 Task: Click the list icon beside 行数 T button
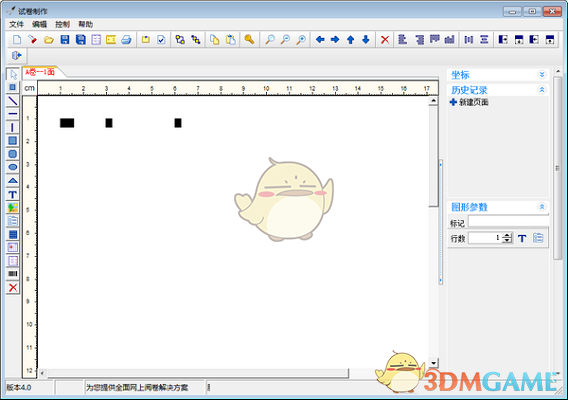point(538,238)
